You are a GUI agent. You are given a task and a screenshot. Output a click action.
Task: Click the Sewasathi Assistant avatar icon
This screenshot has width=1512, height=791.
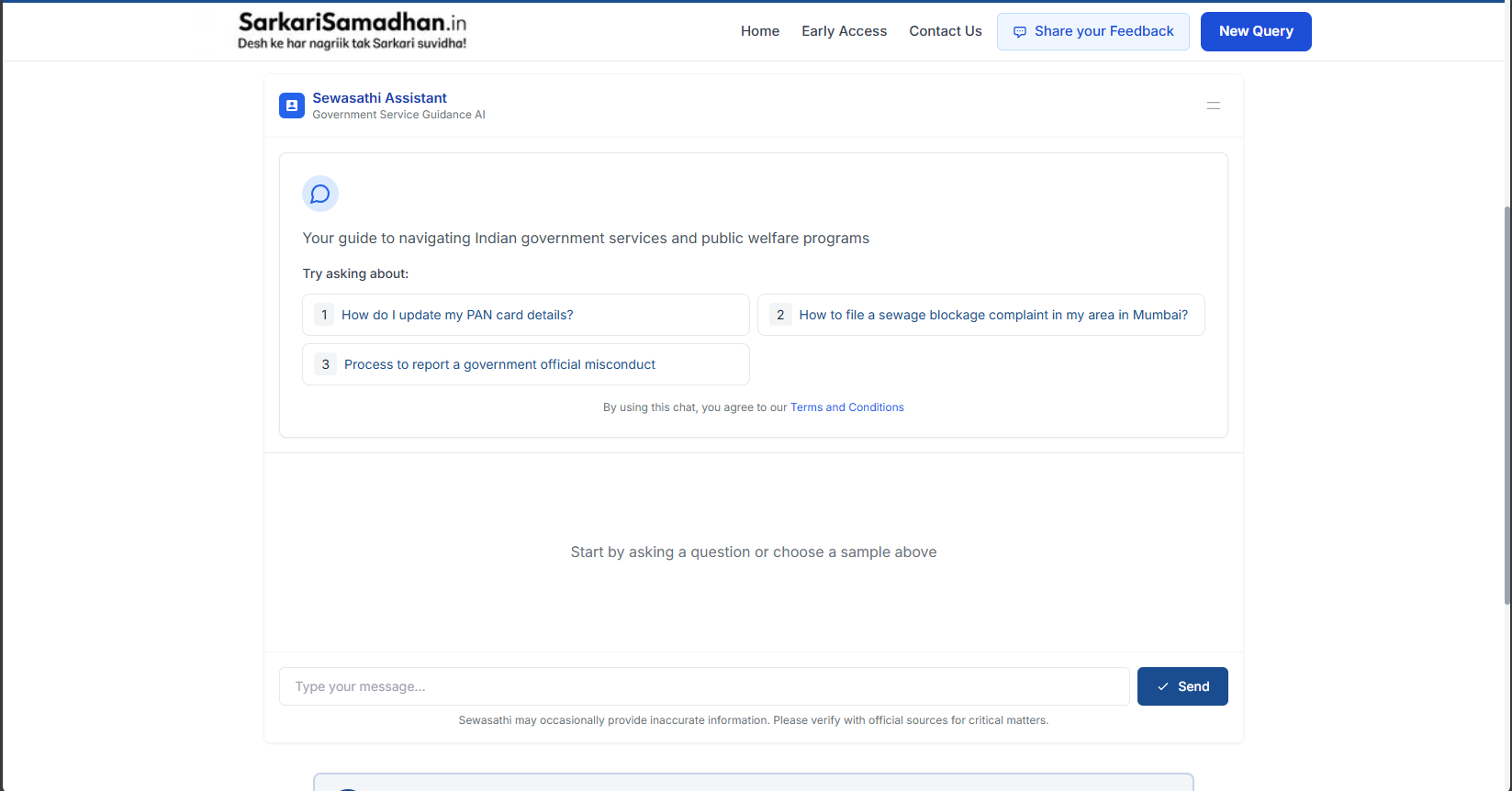[x=292, y=106]
